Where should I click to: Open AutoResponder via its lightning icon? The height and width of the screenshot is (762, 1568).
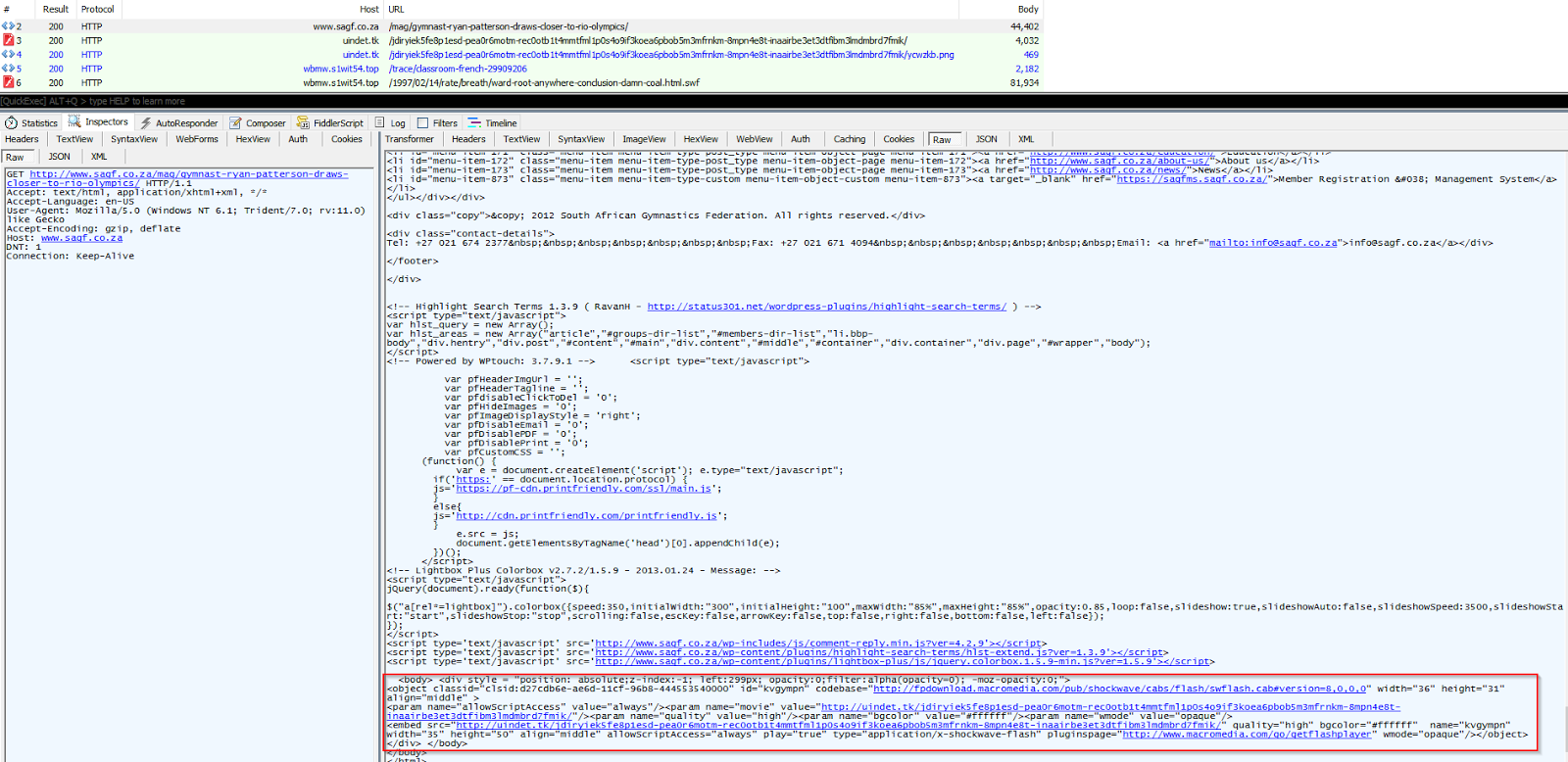146,123
